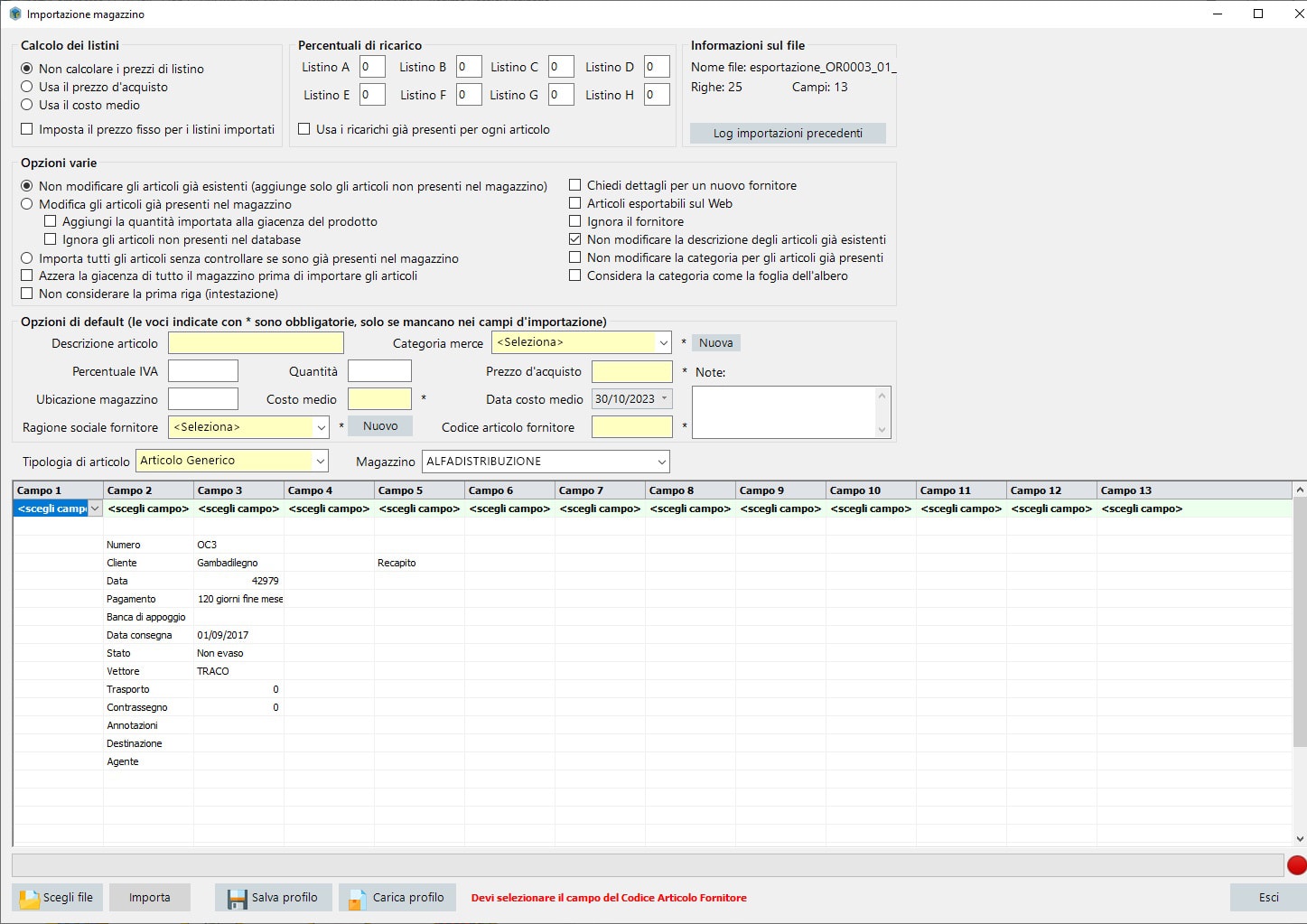The height and width of the screenshot is (924, 1307).
Task: Click the Importa button
Action: [150, 898]
